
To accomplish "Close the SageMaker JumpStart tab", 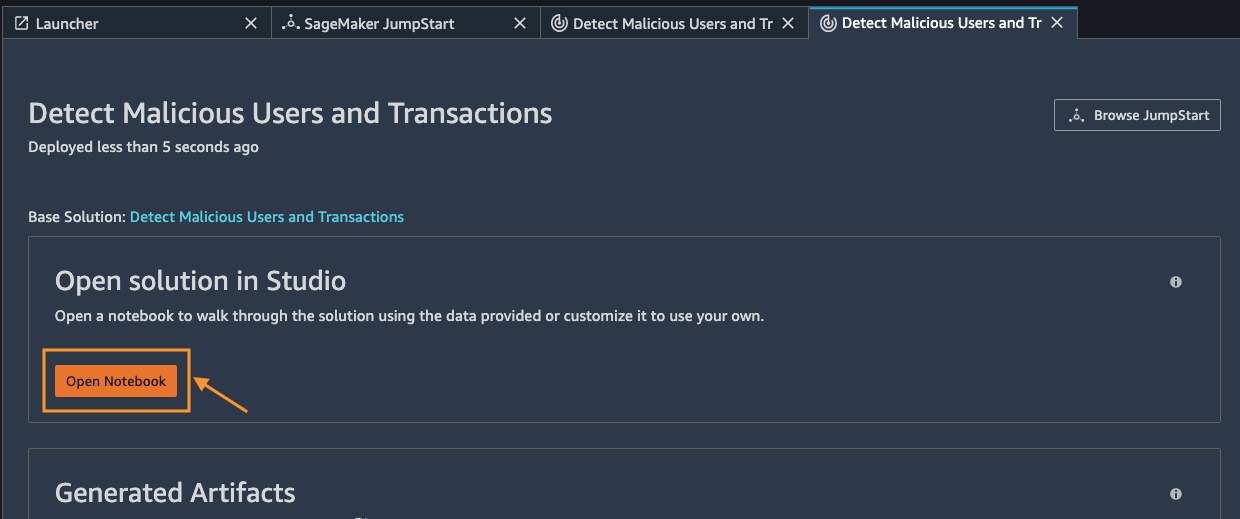I will [520, 23].
